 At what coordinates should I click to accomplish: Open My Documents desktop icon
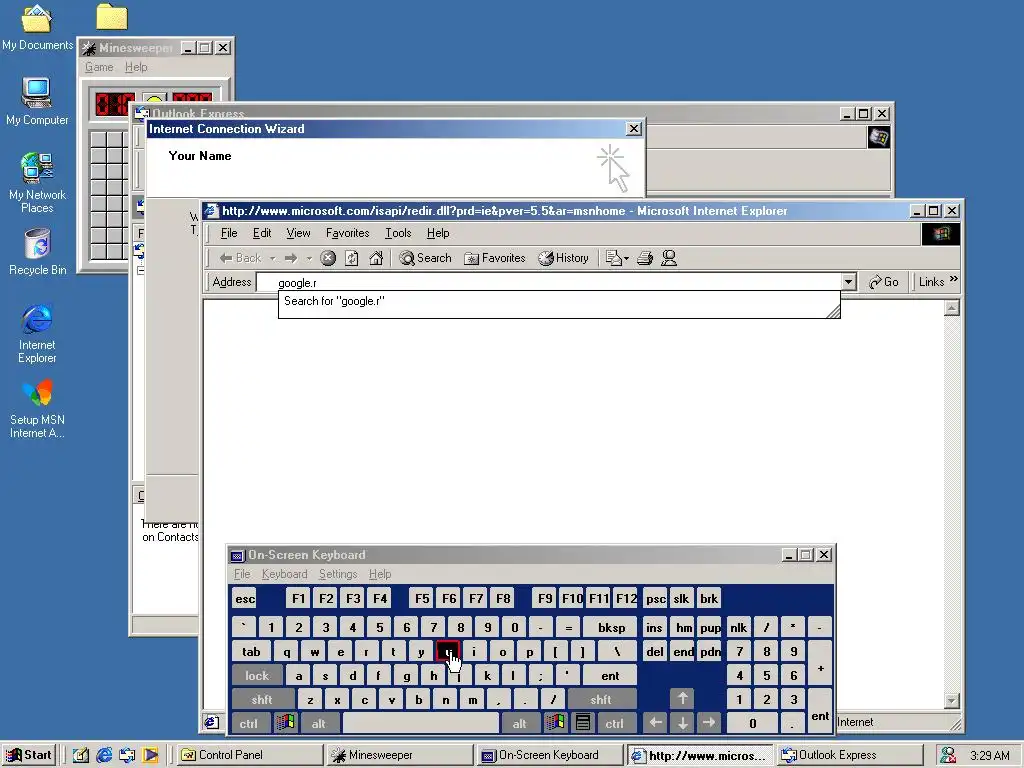pyautogui.click(x=37, y=27)
